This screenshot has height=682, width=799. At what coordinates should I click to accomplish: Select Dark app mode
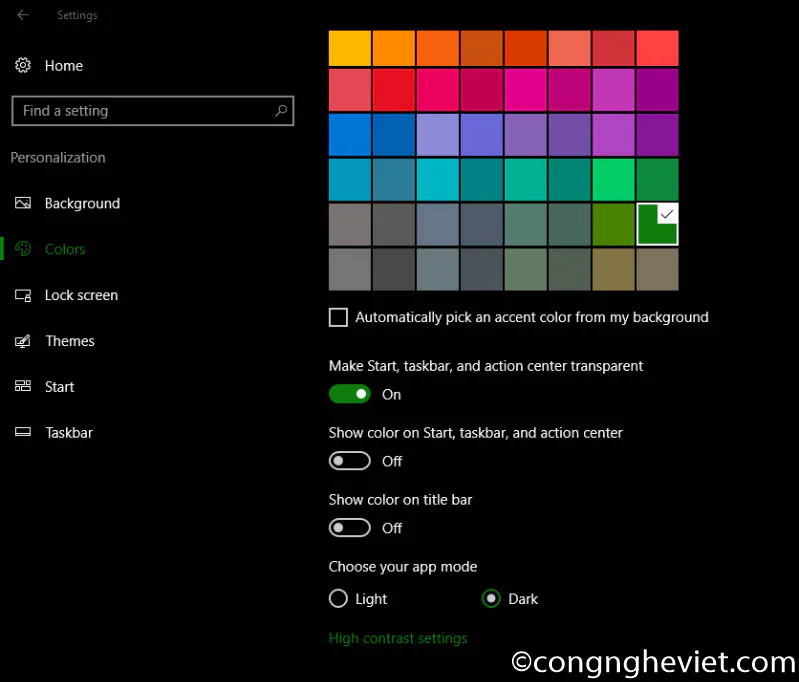[x=491, y=598]
